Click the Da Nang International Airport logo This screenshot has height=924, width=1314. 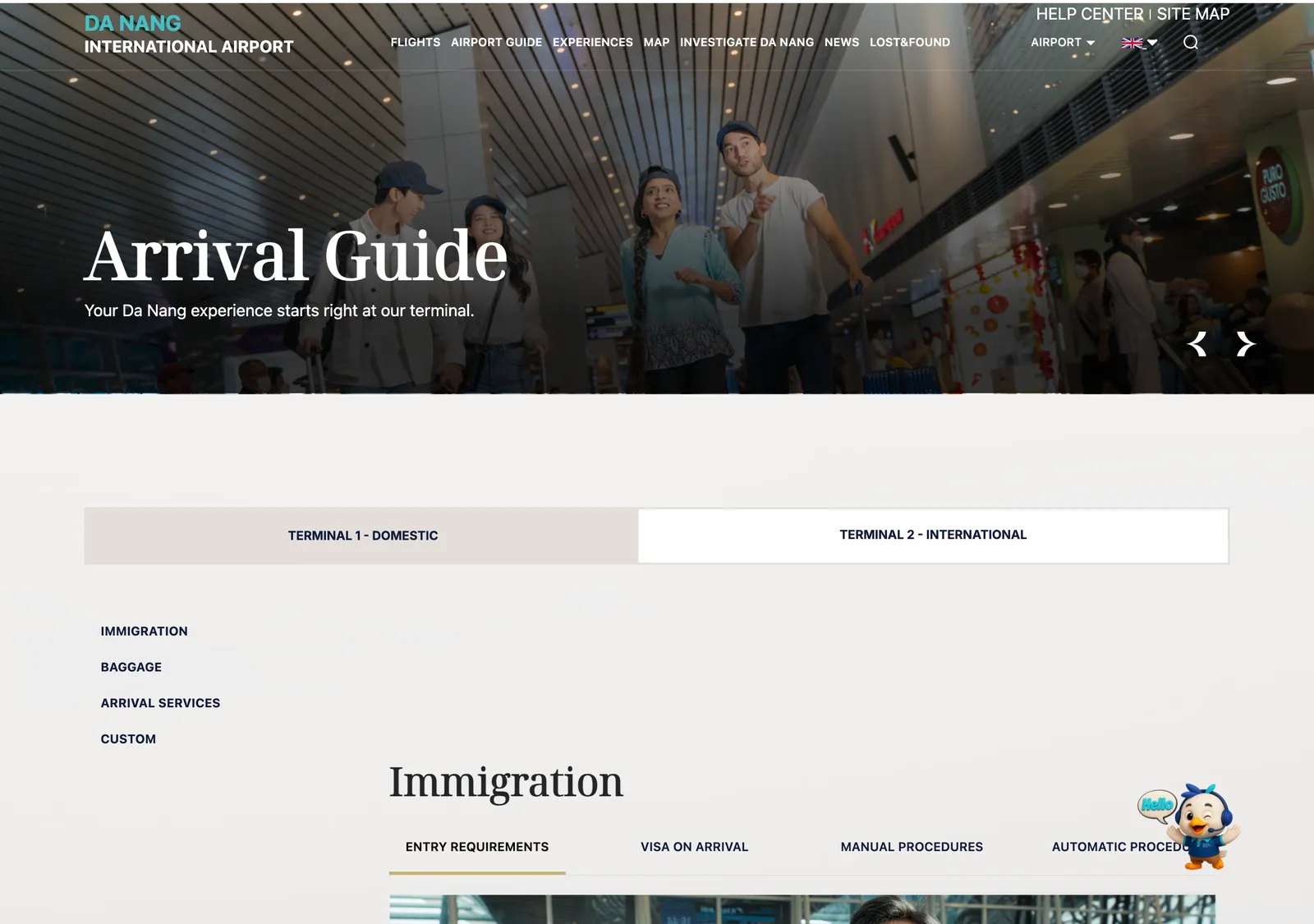(x=189, y=34)
